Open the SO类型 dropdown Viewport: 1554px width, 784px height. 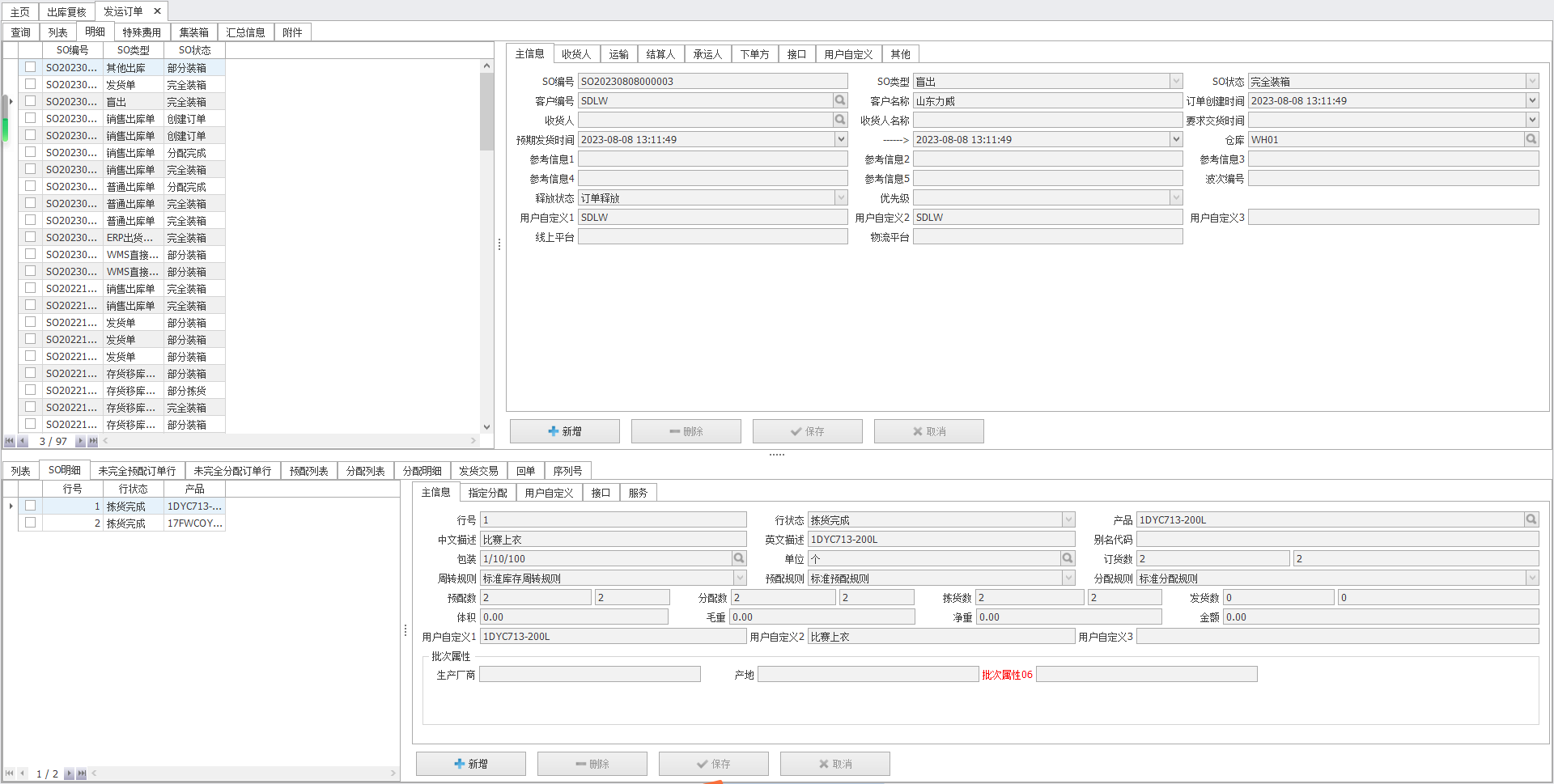click(1175, 81)
